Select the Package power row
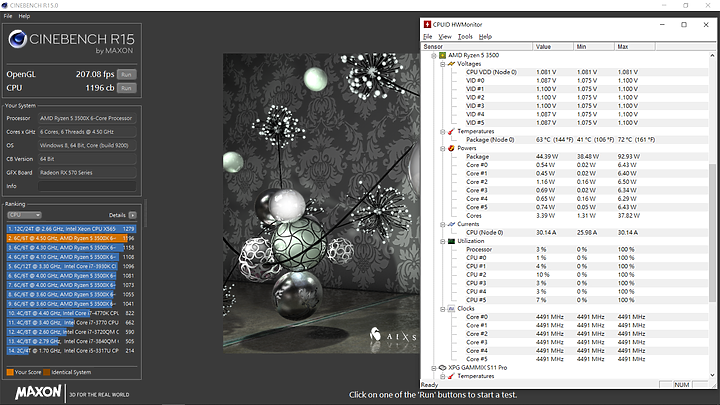Screen dimensions: 720x405 (x=565, y=157)
